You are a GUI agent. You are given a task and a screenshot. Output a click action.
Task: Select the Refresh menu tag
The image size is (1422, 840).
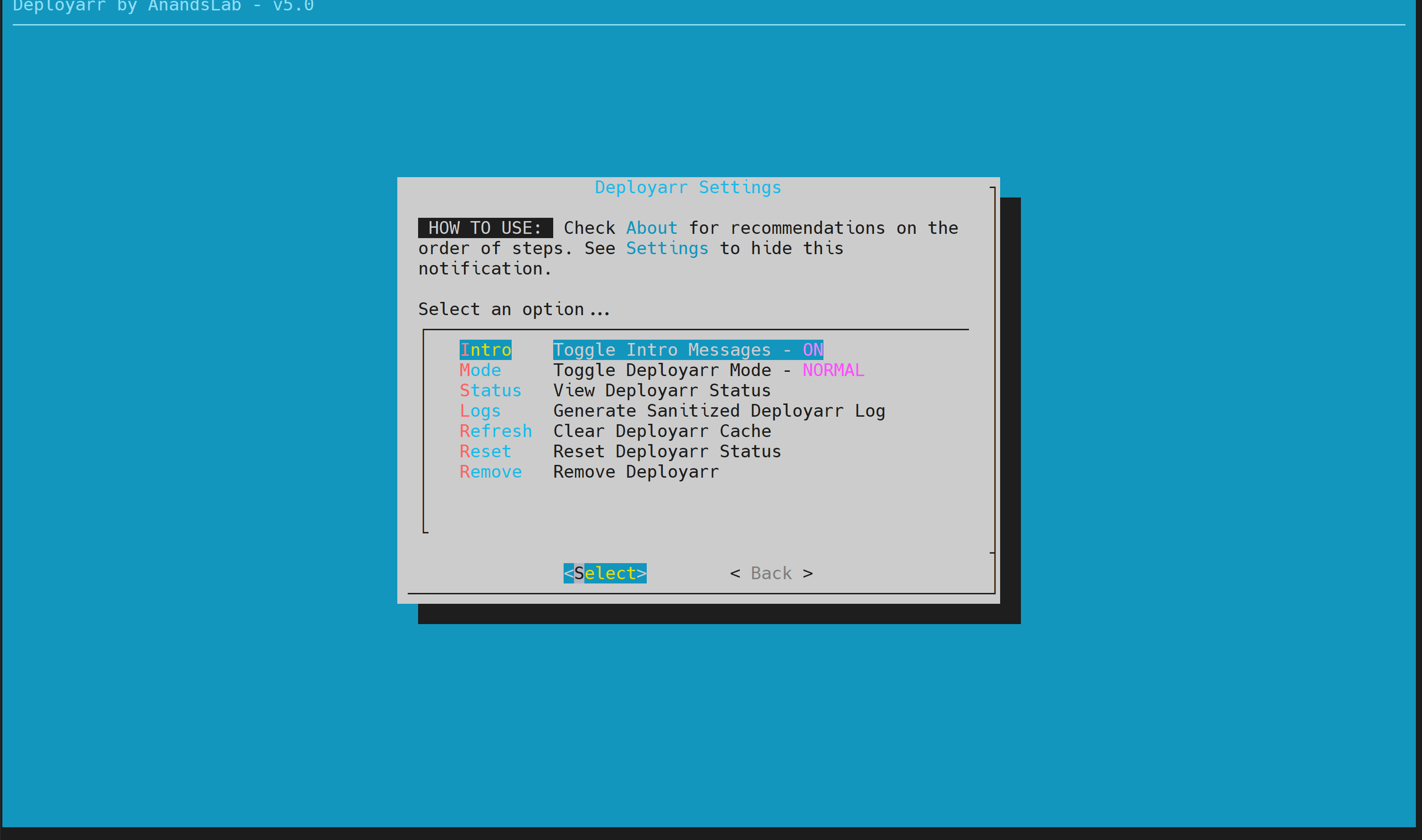(496, 431)
